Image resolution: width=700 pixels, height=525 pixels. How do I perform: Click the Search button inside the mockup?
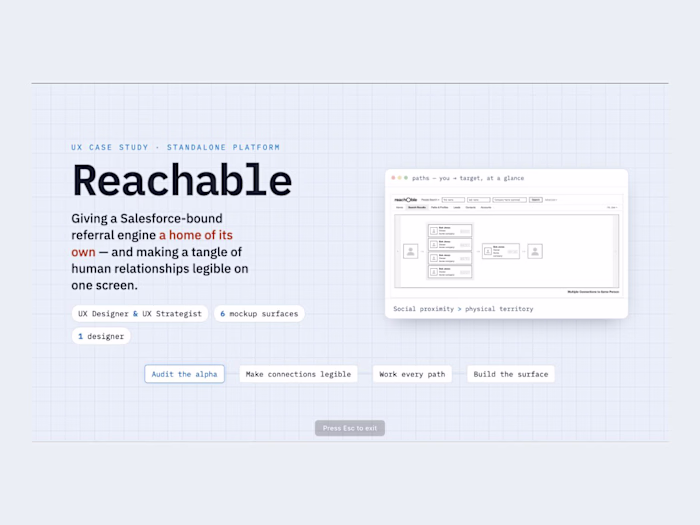536,200
